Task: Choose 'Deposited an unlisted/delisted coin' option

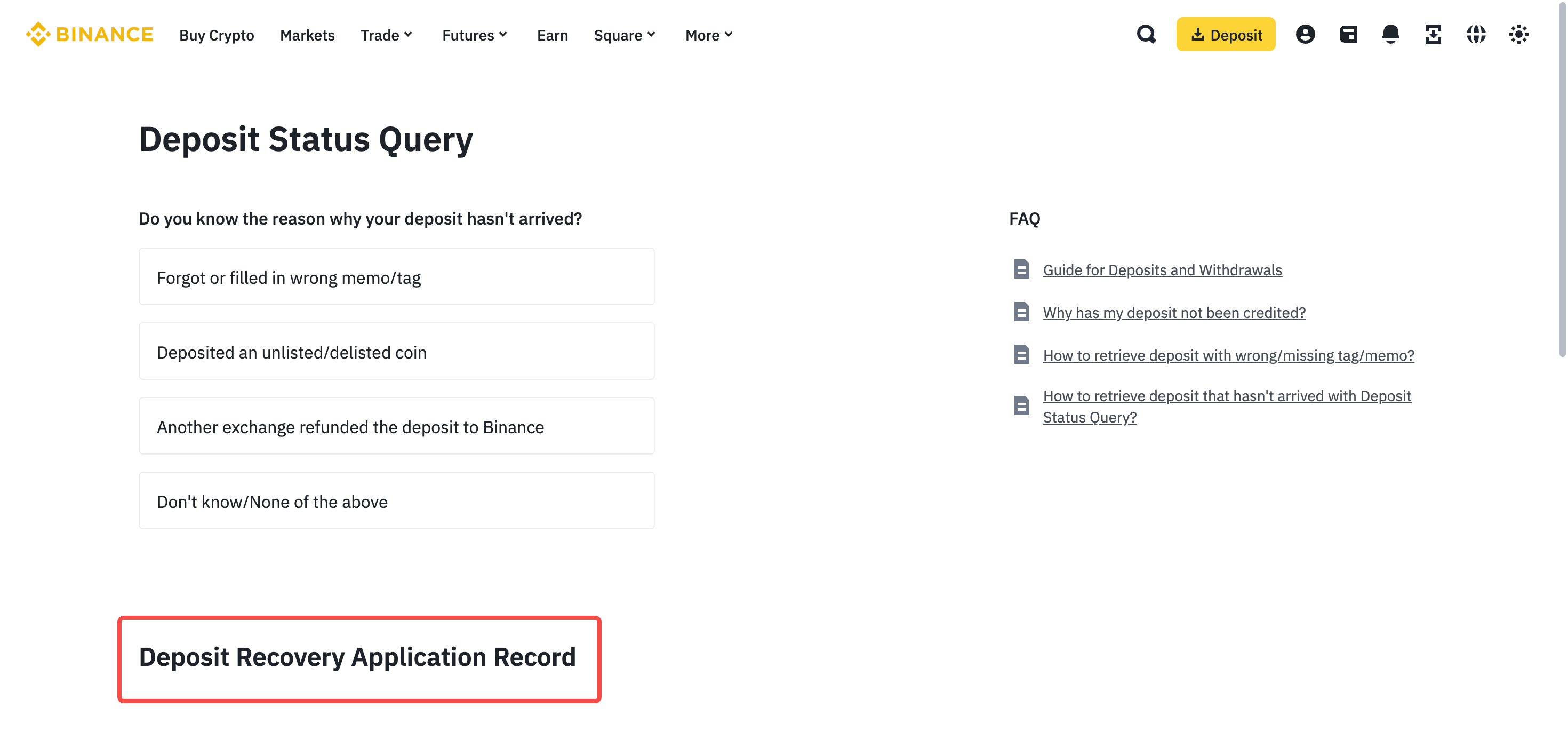Action: 396,352
